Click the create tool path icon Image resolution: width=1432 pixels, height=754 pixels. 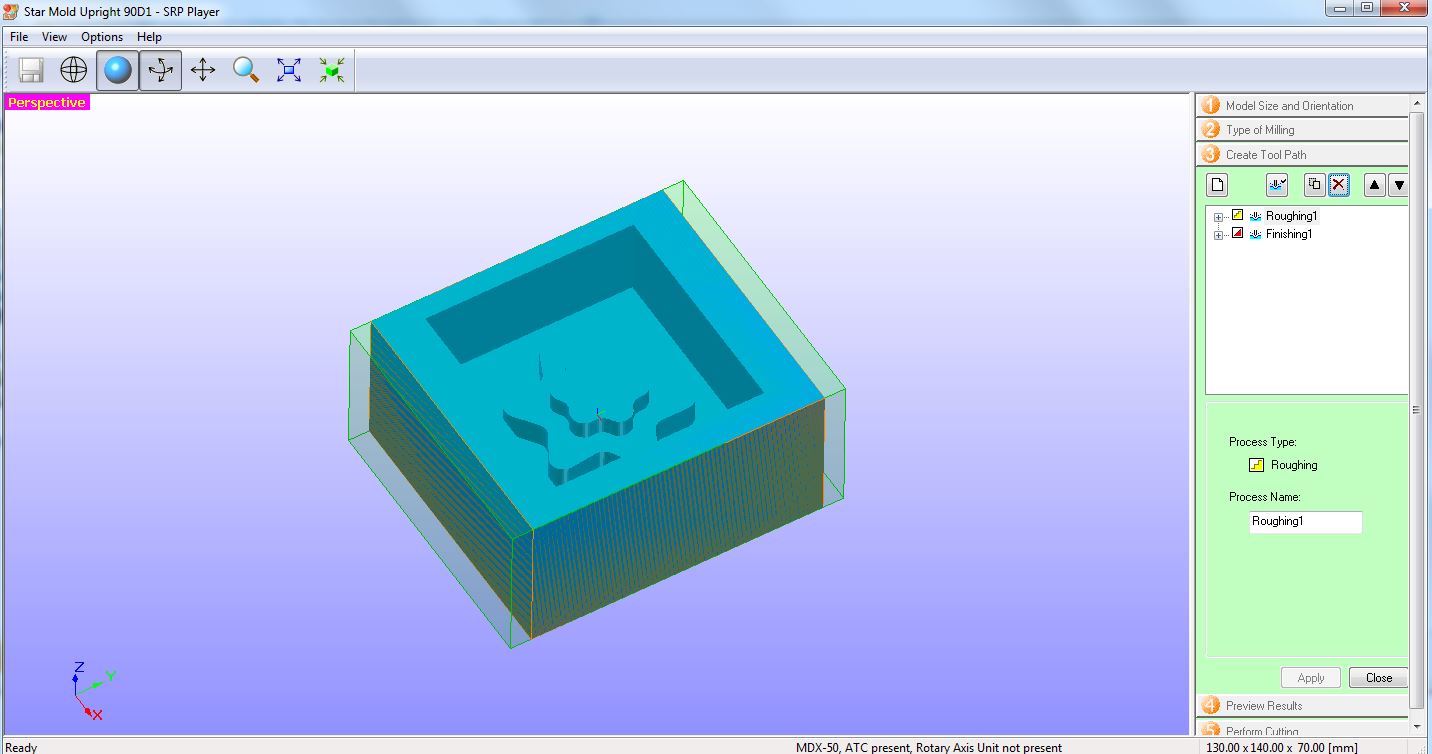point(1277,185)
